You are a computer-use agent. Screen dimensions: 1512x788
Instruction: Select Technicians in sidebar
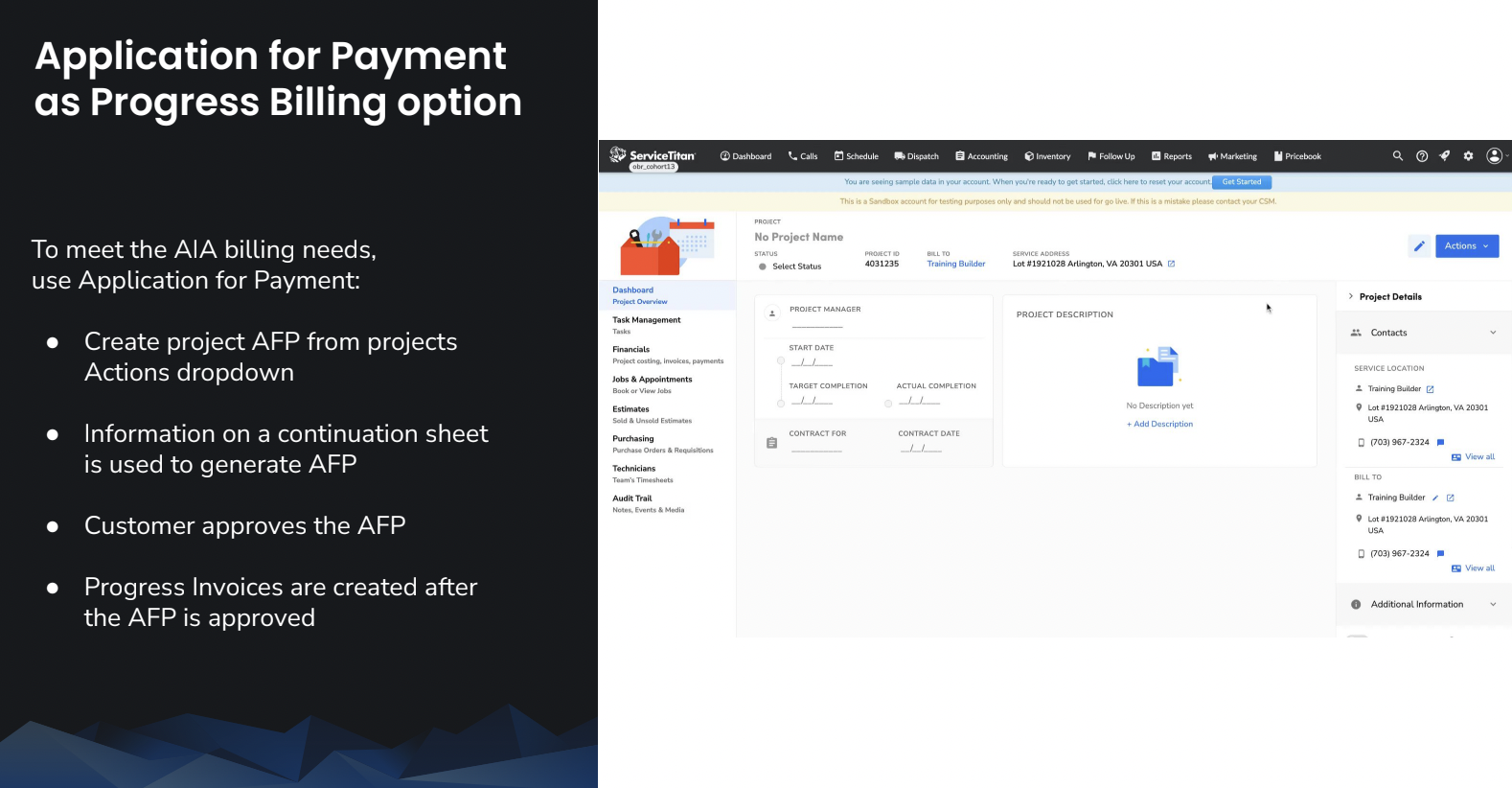point(667,474)
